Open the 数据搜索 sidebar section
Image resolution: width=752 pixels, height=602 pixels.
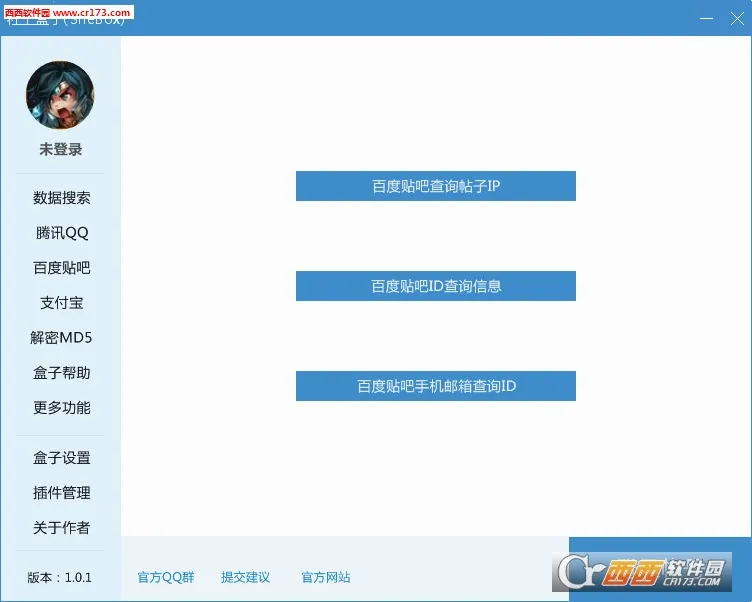pos(61,198)
